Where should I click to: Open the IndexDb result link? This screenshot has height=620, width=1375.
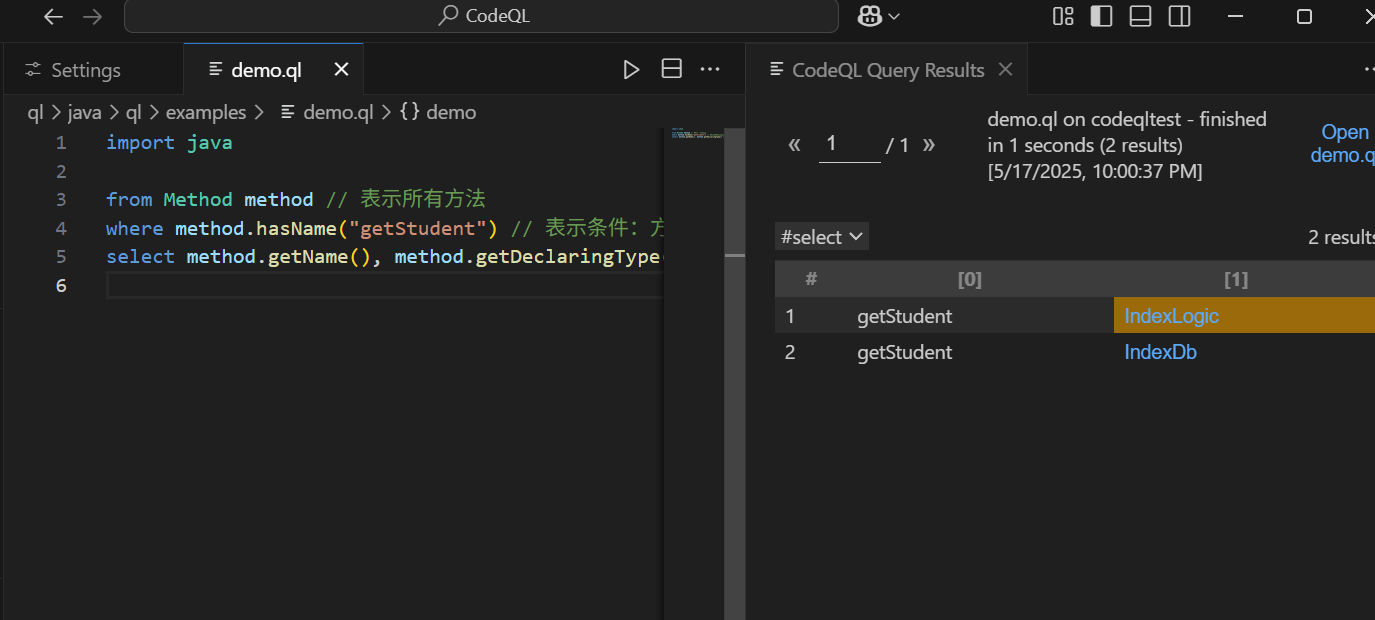1160,351
